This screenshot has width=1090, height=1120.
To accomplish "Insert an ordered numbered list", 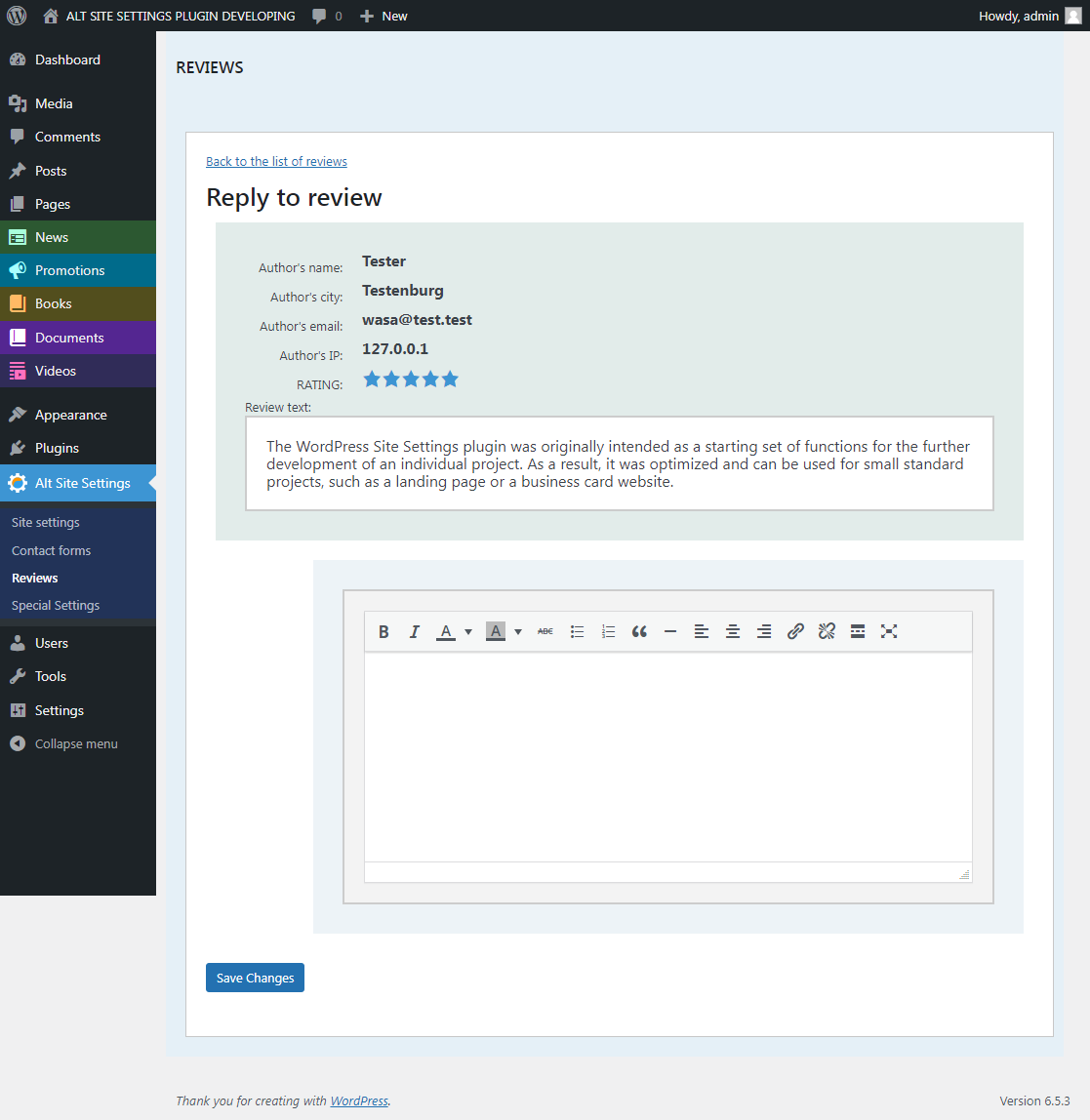I will tap(608, 631).
